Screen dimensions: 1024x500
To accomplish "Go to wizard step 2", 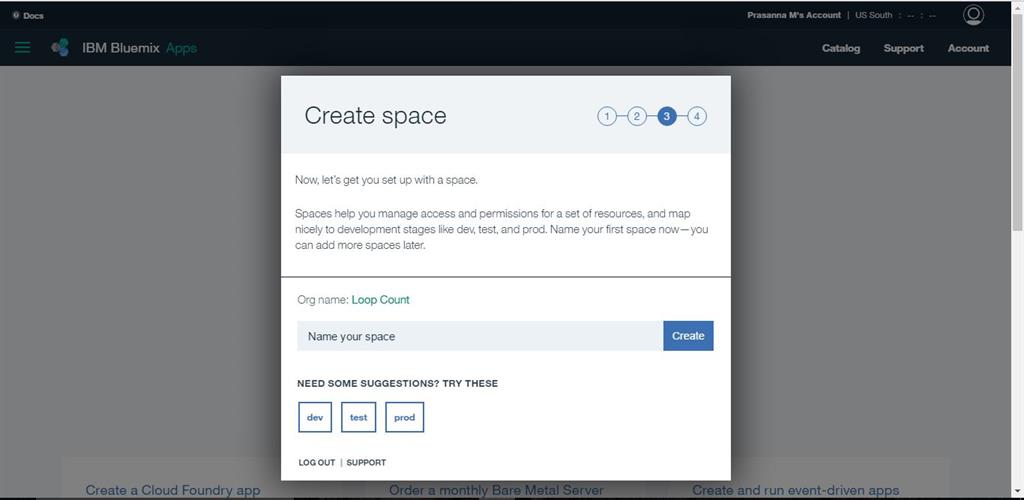I will click(637, 117).
